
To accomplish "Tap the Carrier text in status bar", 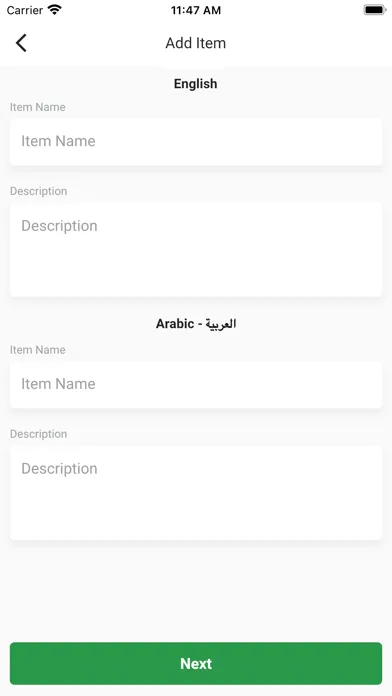I will coord(24,10).
